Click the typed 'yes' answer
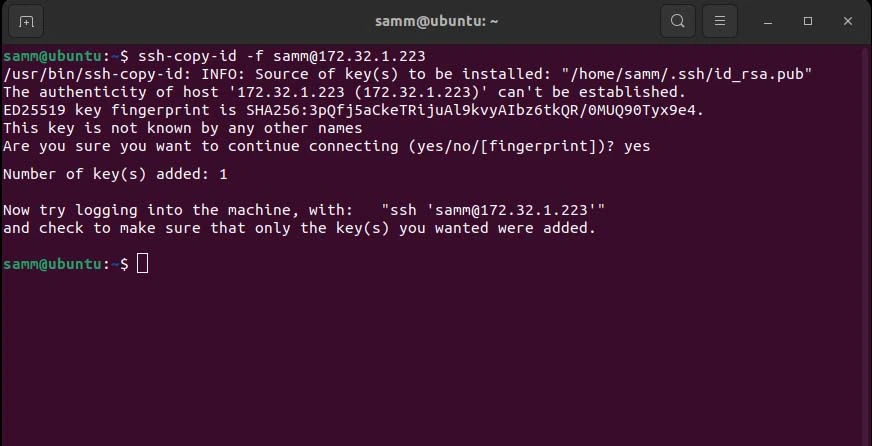The height and width of the screenshot is (446, 872). click(x=637, y=147)
